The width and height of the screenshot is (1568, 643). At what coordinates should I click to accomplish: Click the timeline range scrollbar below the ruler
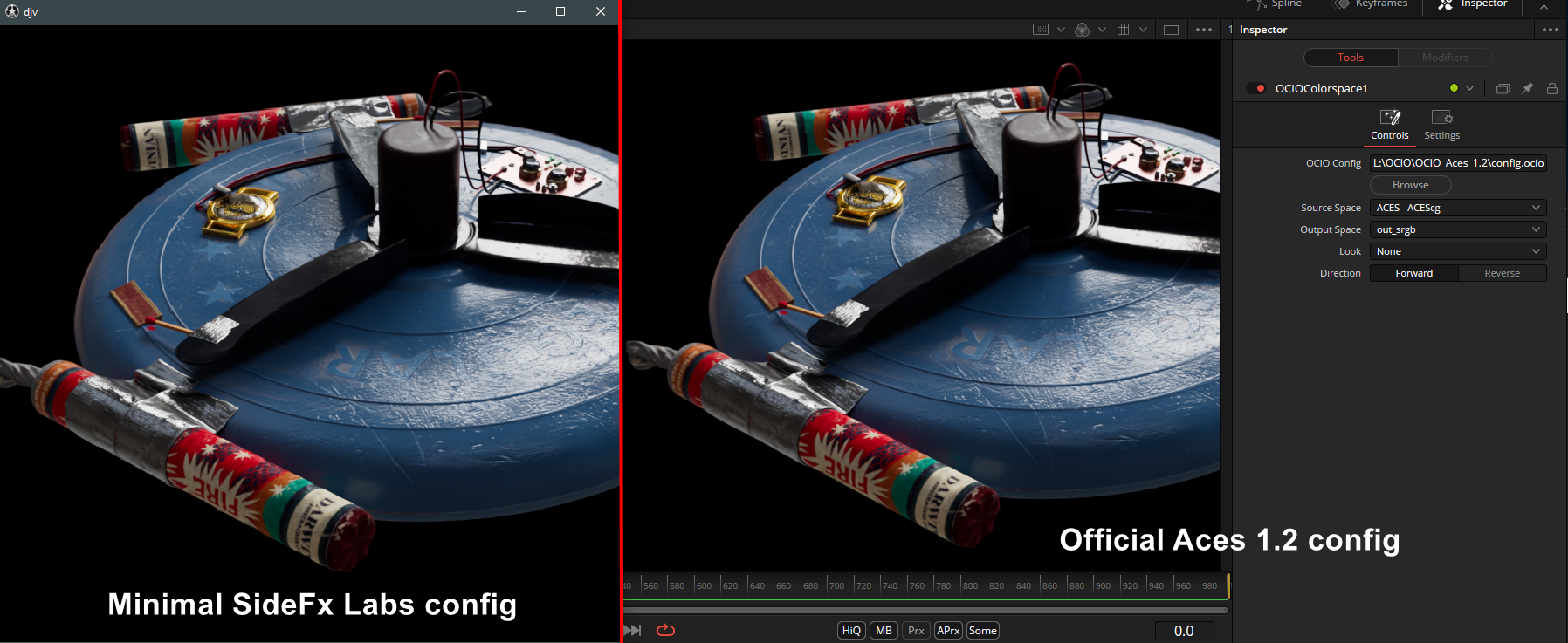pyautogui.click(x=925, y=610)
